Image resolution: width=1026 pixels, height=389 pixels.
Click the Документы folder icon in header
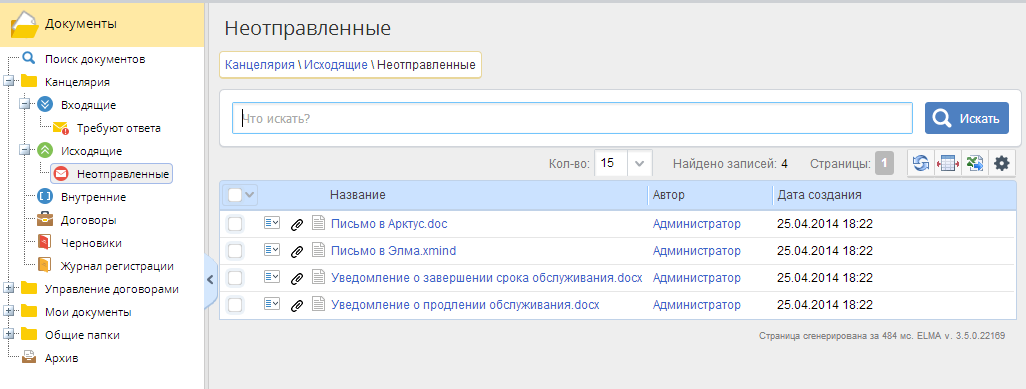pos(25,24)
